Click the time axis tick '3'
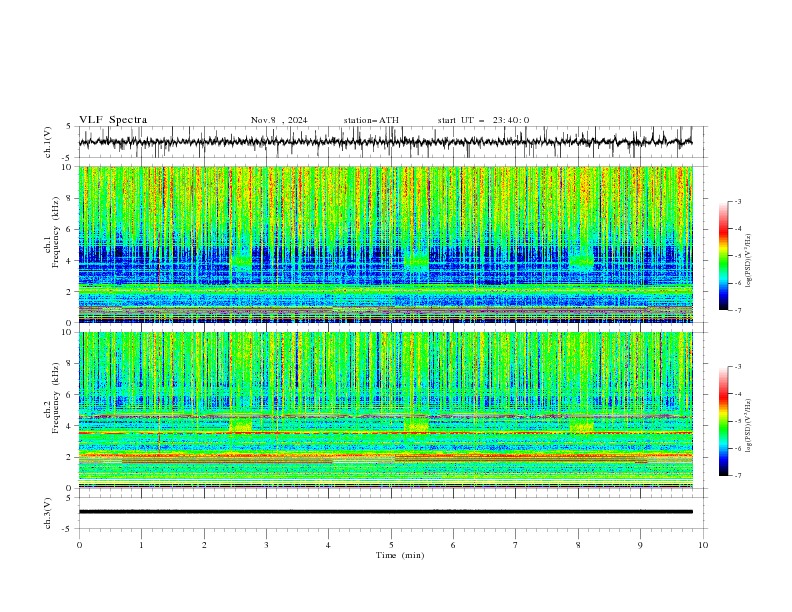Screen dimensions: 792x612 coord(266,545)
